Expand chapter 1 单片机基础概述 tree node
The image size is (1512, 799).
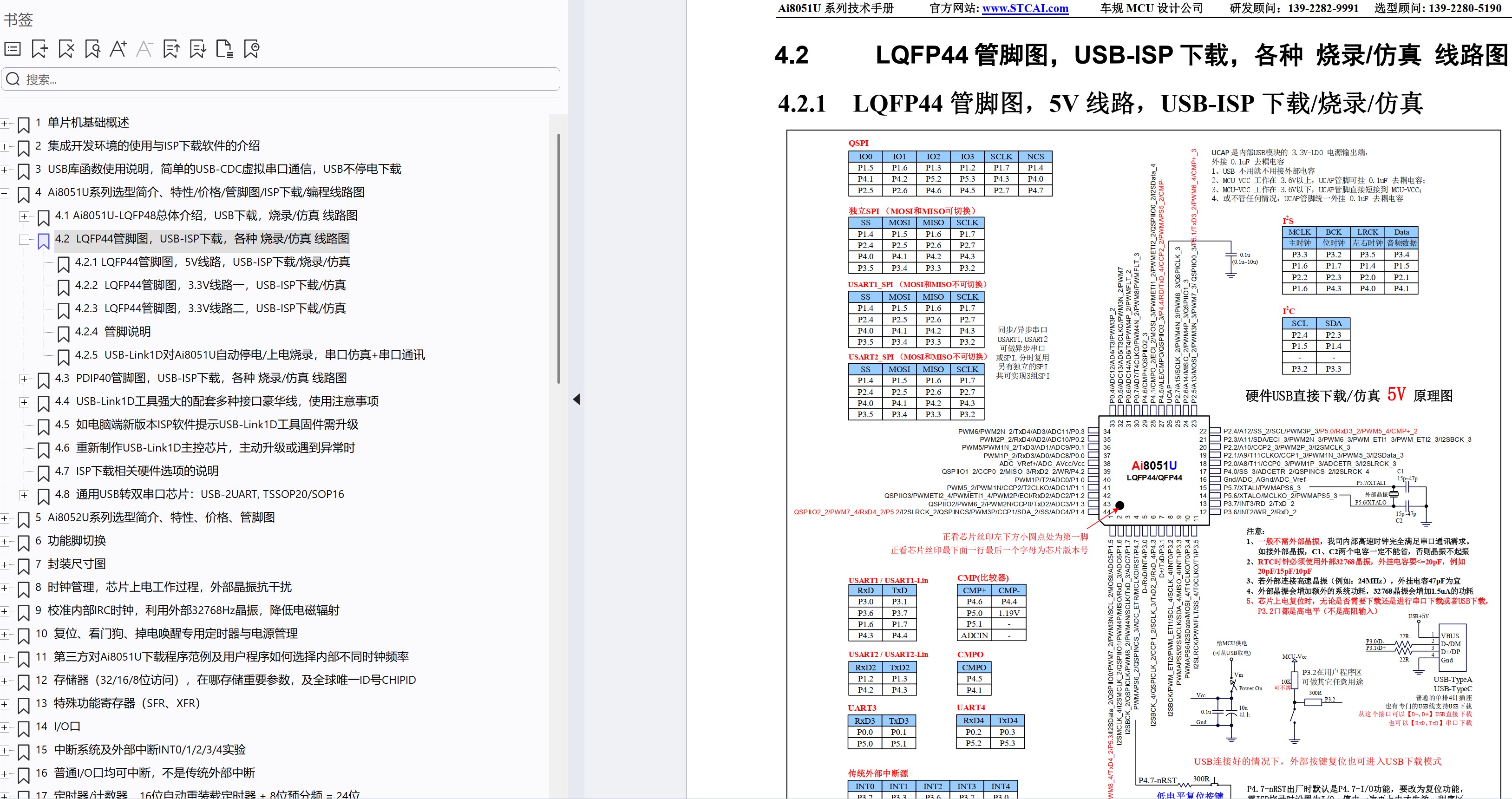point(4,123)
